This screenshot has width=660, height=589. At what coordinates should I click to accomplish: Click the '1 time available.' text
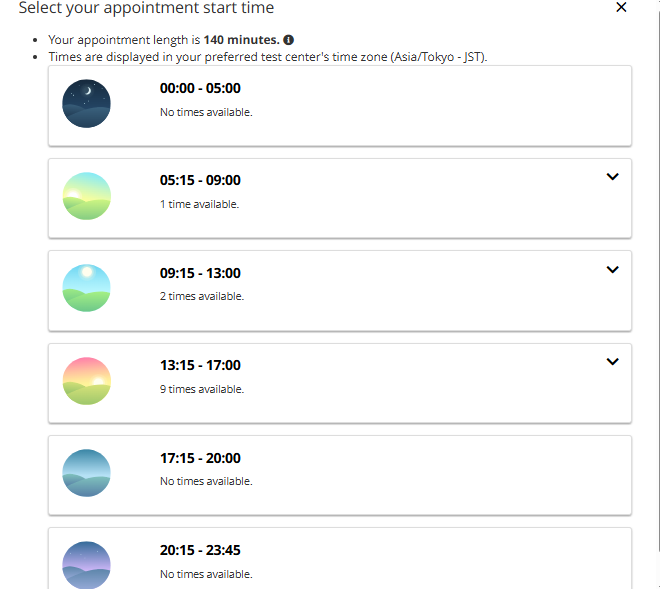[199, 204]
